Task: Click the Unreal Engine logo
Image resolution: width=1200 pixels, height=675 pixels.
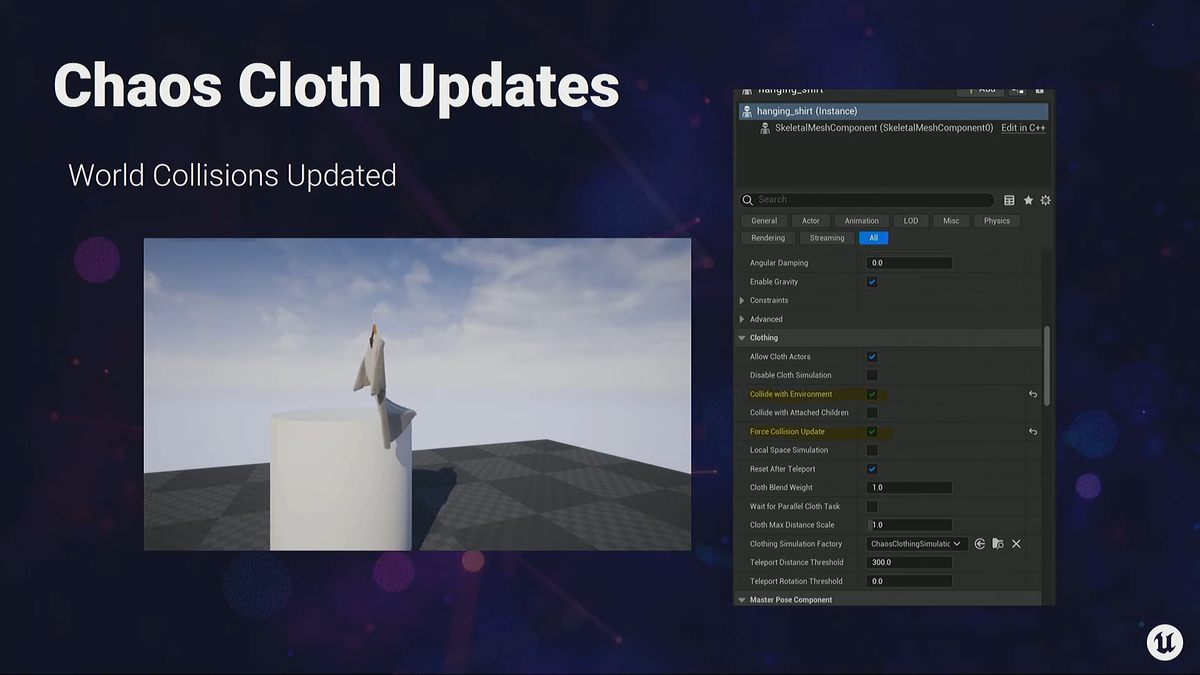Action: click(1165, 641)
